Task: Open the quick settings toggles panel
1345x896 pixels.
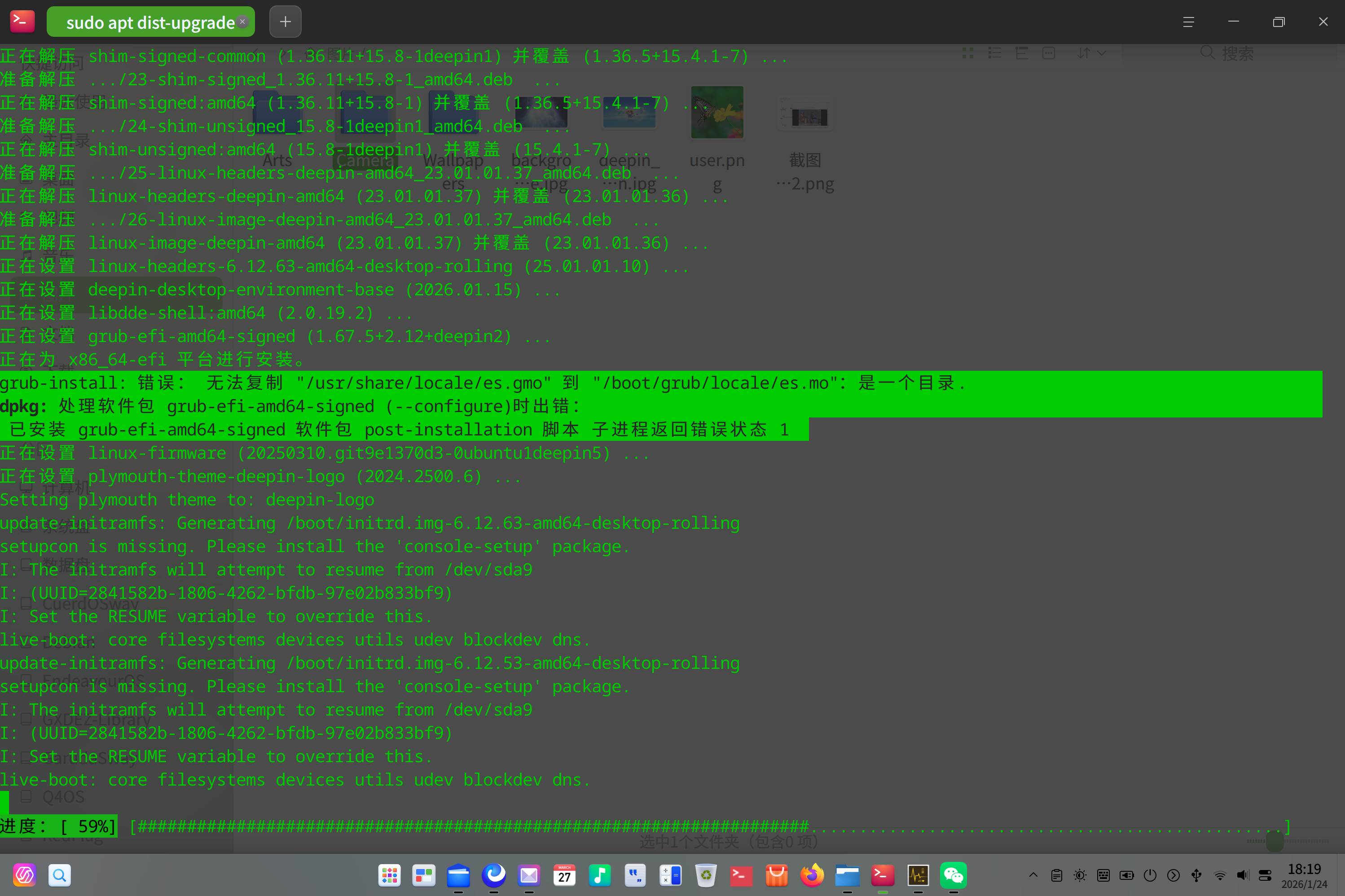Action: 1266,875
